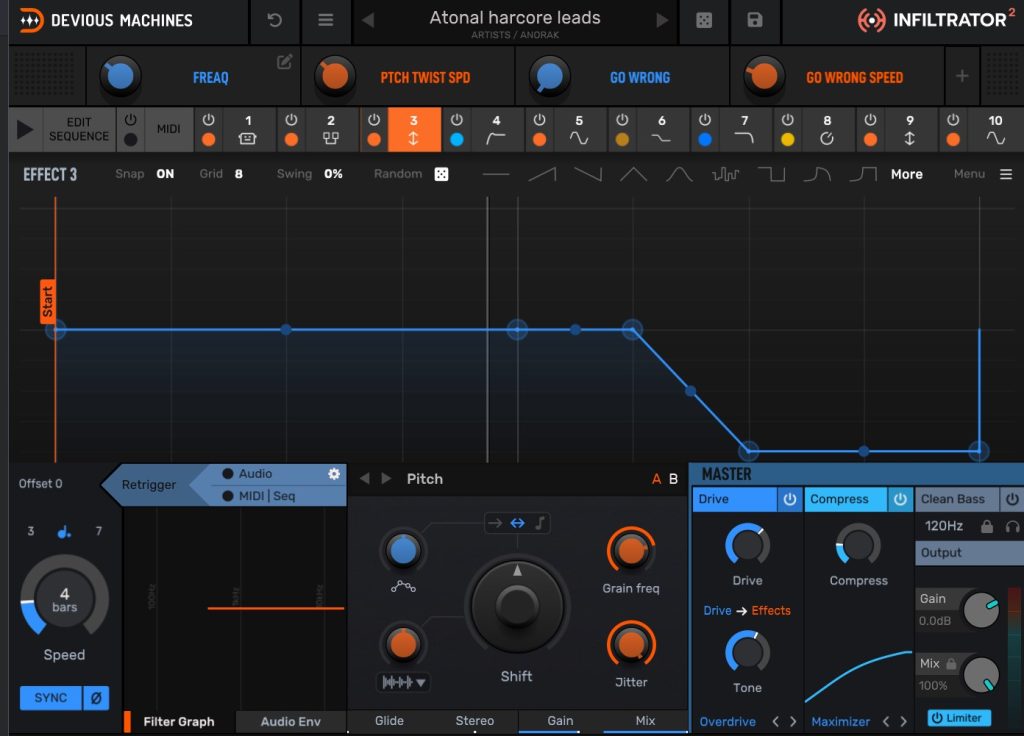Viewport: 1024px width, 736px height.
Task: Toggle power for effect slot 1
Action: (208, 120)
